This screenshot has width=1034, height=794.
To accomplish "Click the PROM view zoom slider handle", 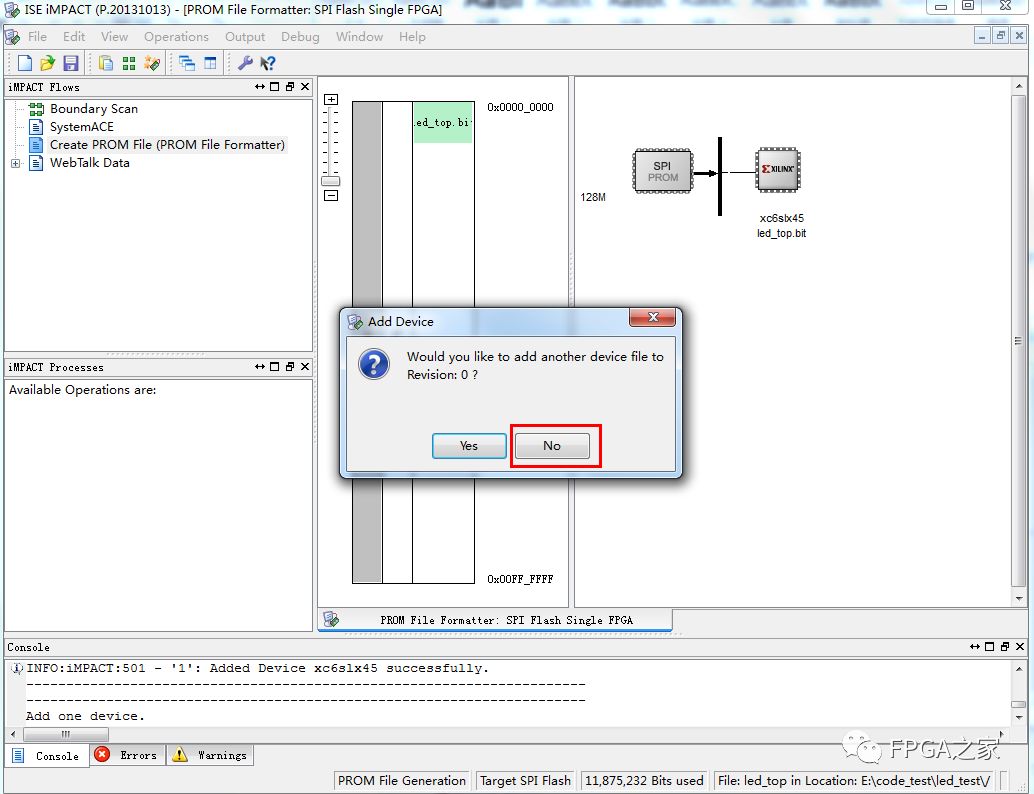I will point(330,181).
